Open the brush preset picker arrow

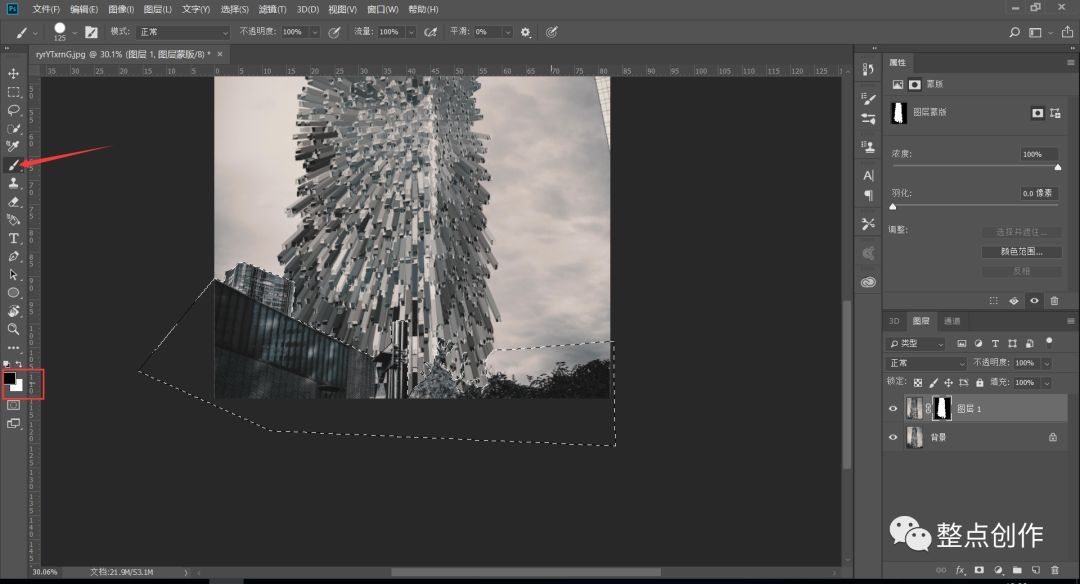74,32
